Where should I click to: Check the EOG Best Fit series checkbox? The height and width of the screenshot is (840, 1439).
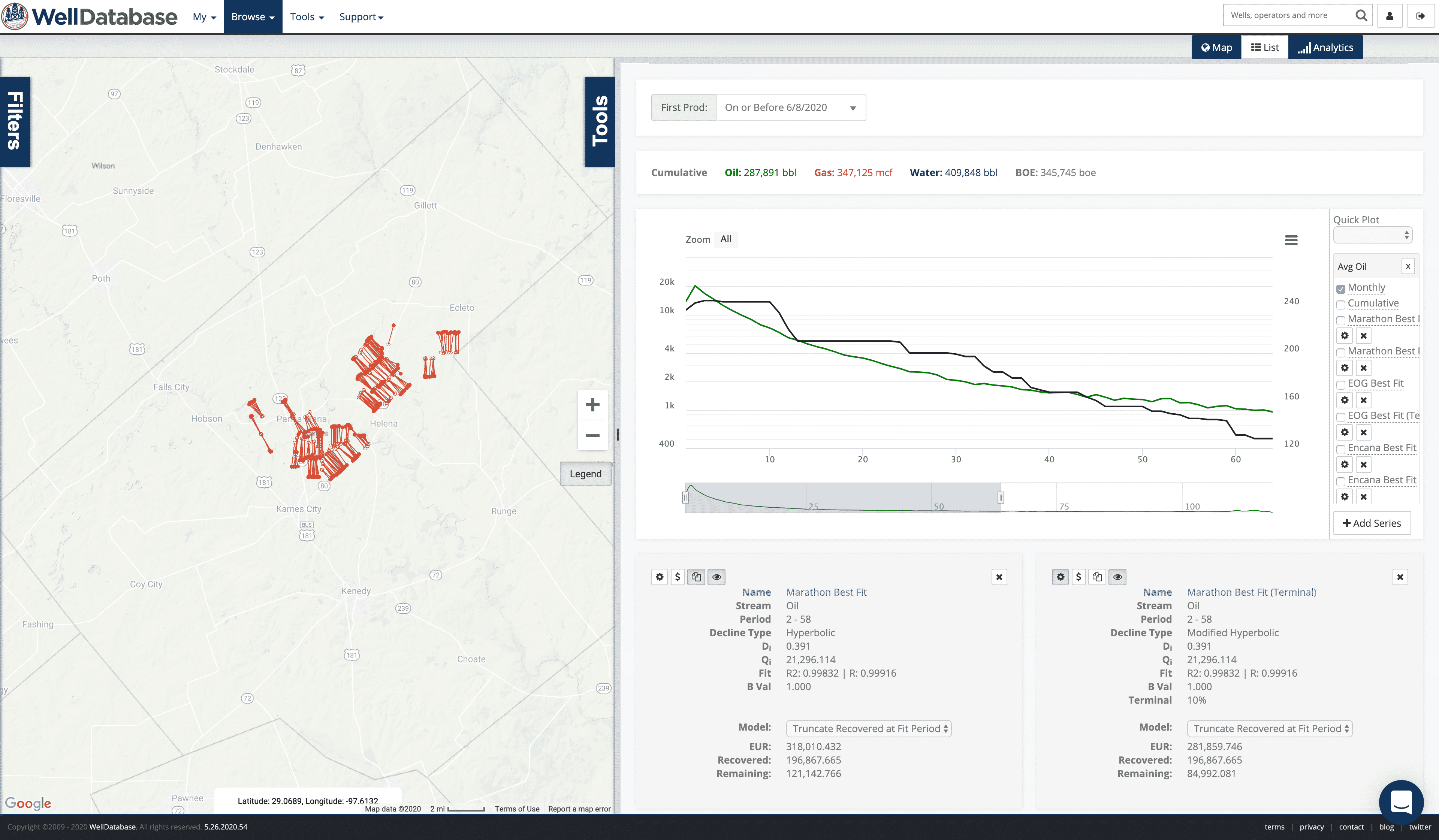(x=1341, y=385)
